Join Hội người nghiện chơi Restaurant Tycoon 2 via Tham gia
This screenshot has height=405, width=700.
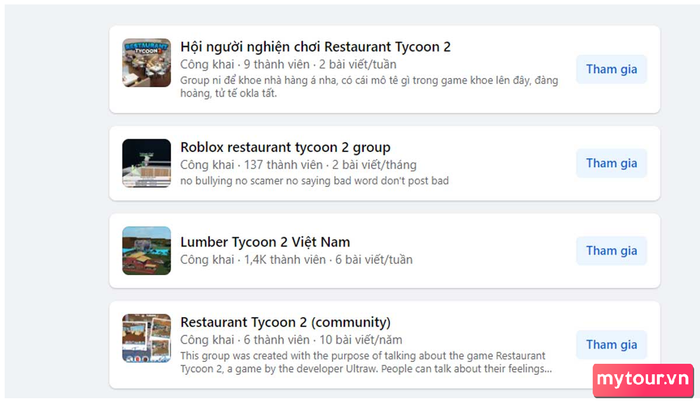tap(611, 69)
